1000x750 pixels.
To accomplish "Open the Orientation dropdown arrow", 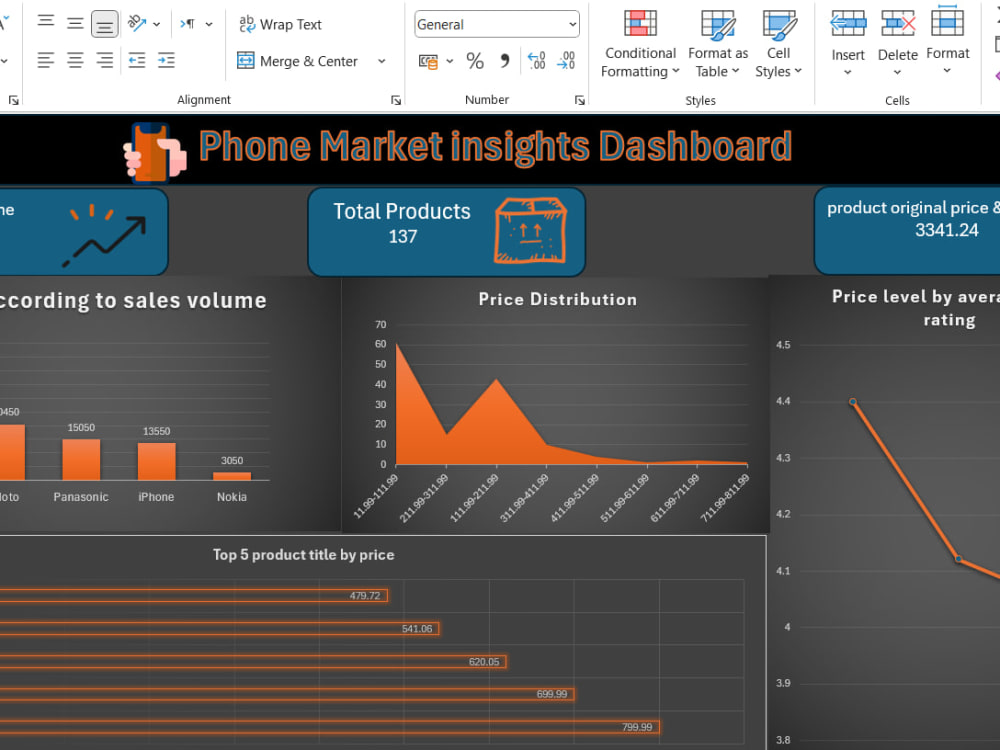I will [157, 25].
